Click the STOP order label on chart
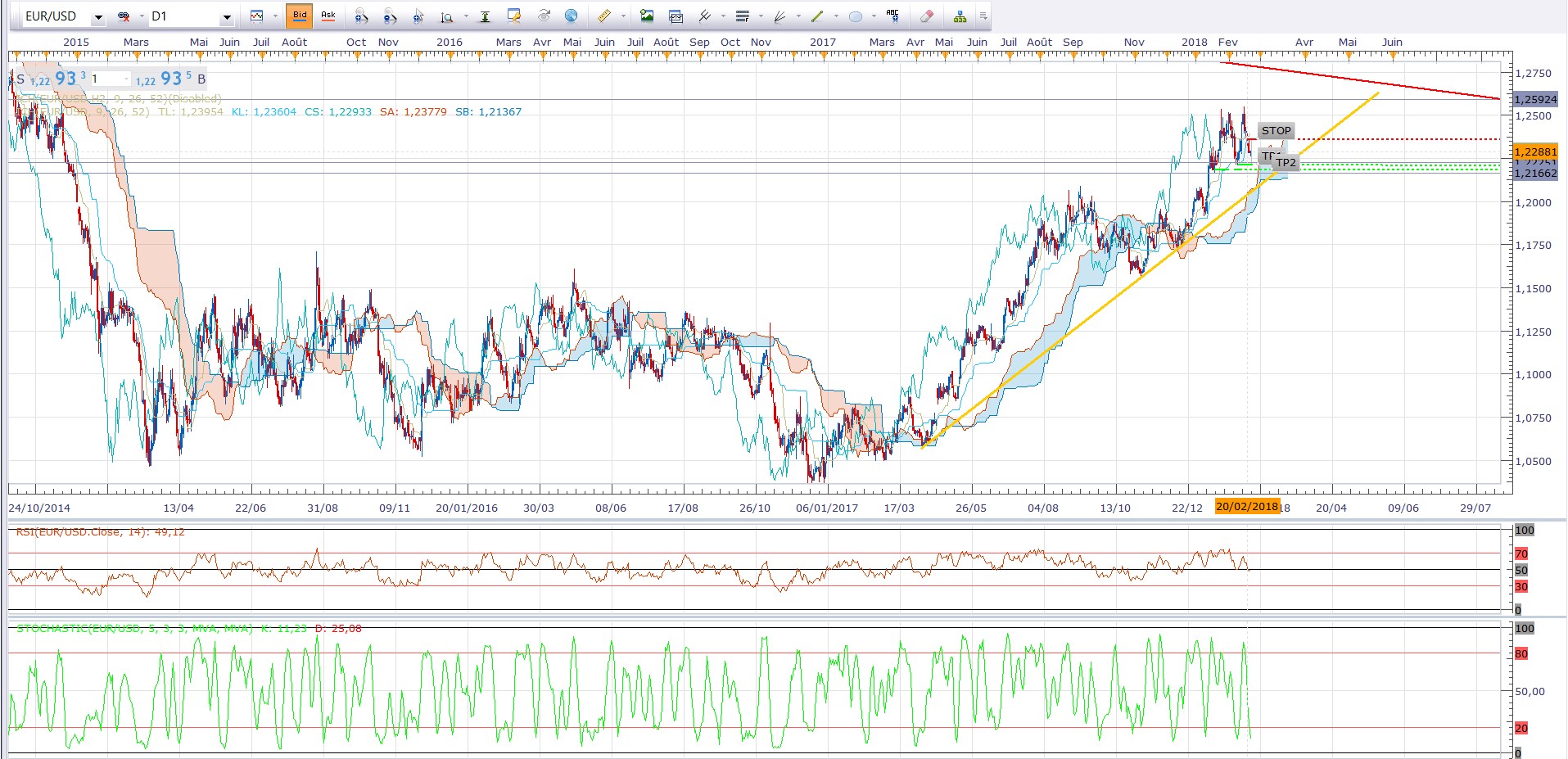Image resolution: width=1568 pixels, height=759 pixels. (x=1276, y=131)
